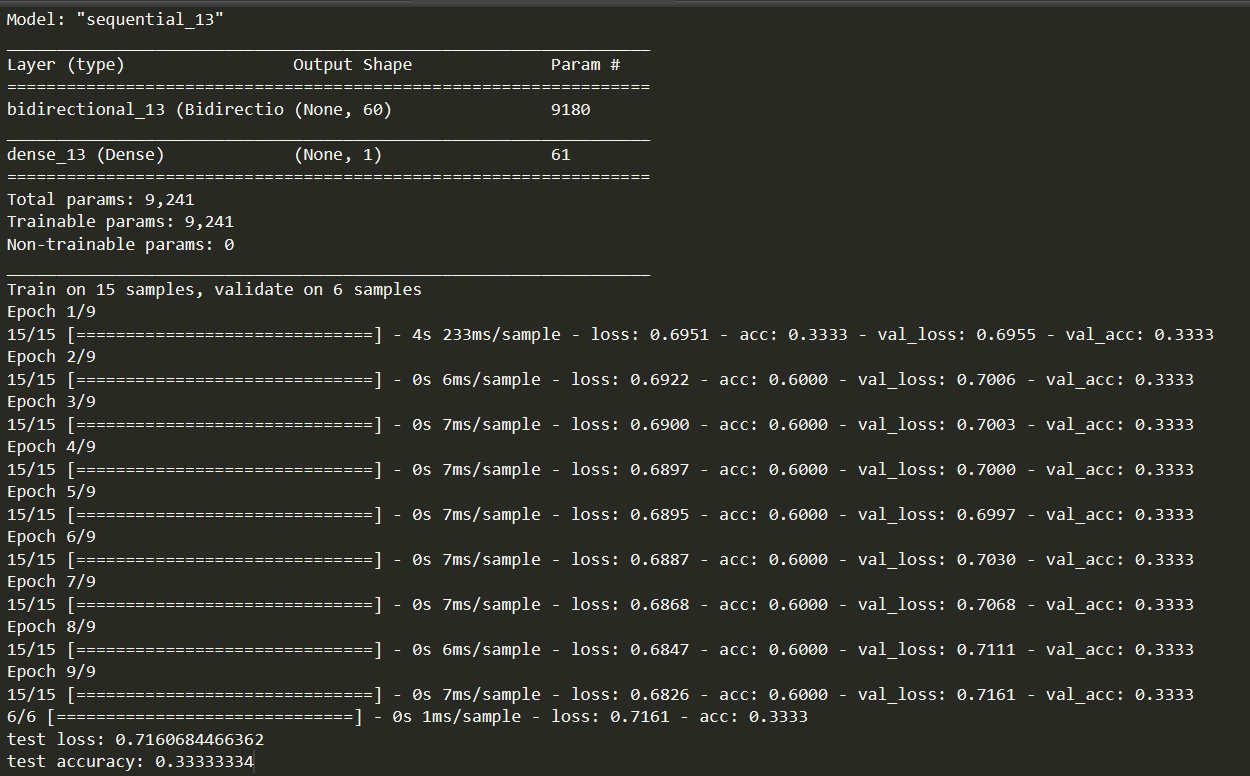This screenshot has width=1250, height=776.
Task: Click the (None, 60) output shape
Action: point(342,110)
